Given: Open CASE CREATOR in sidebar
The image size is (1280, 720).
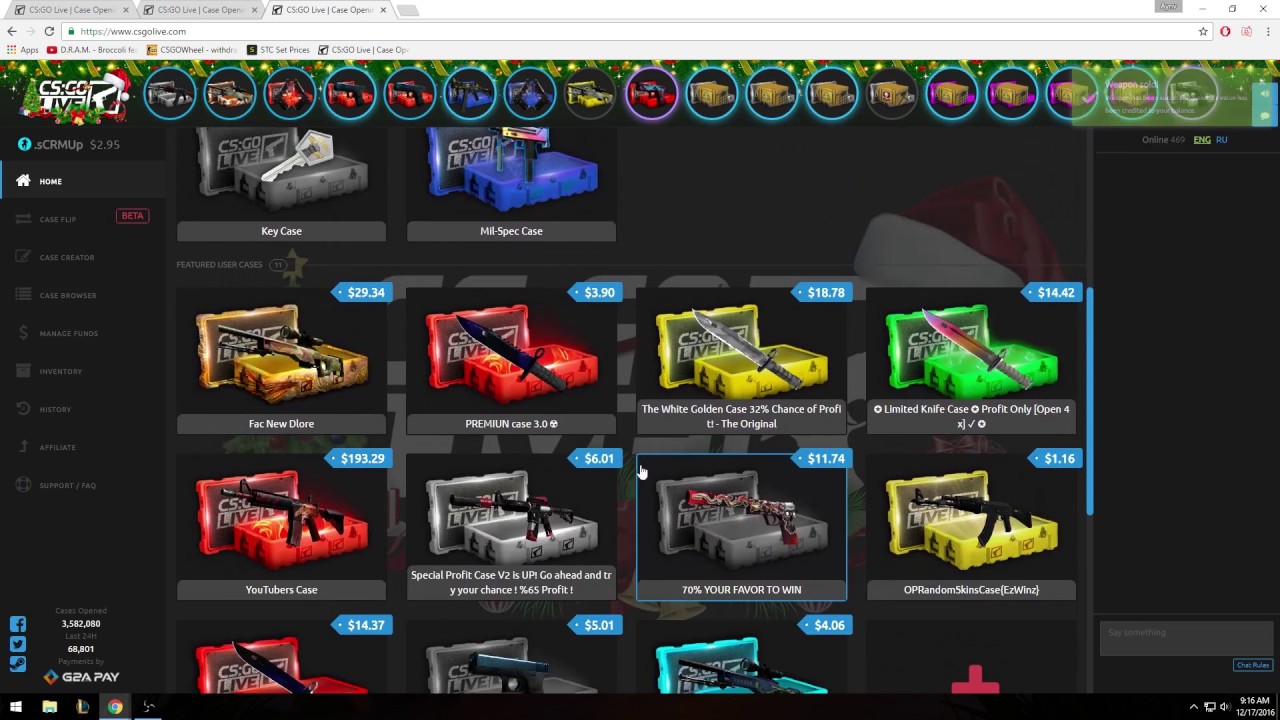Looking at the screenshot, I should tap(82, 257).
